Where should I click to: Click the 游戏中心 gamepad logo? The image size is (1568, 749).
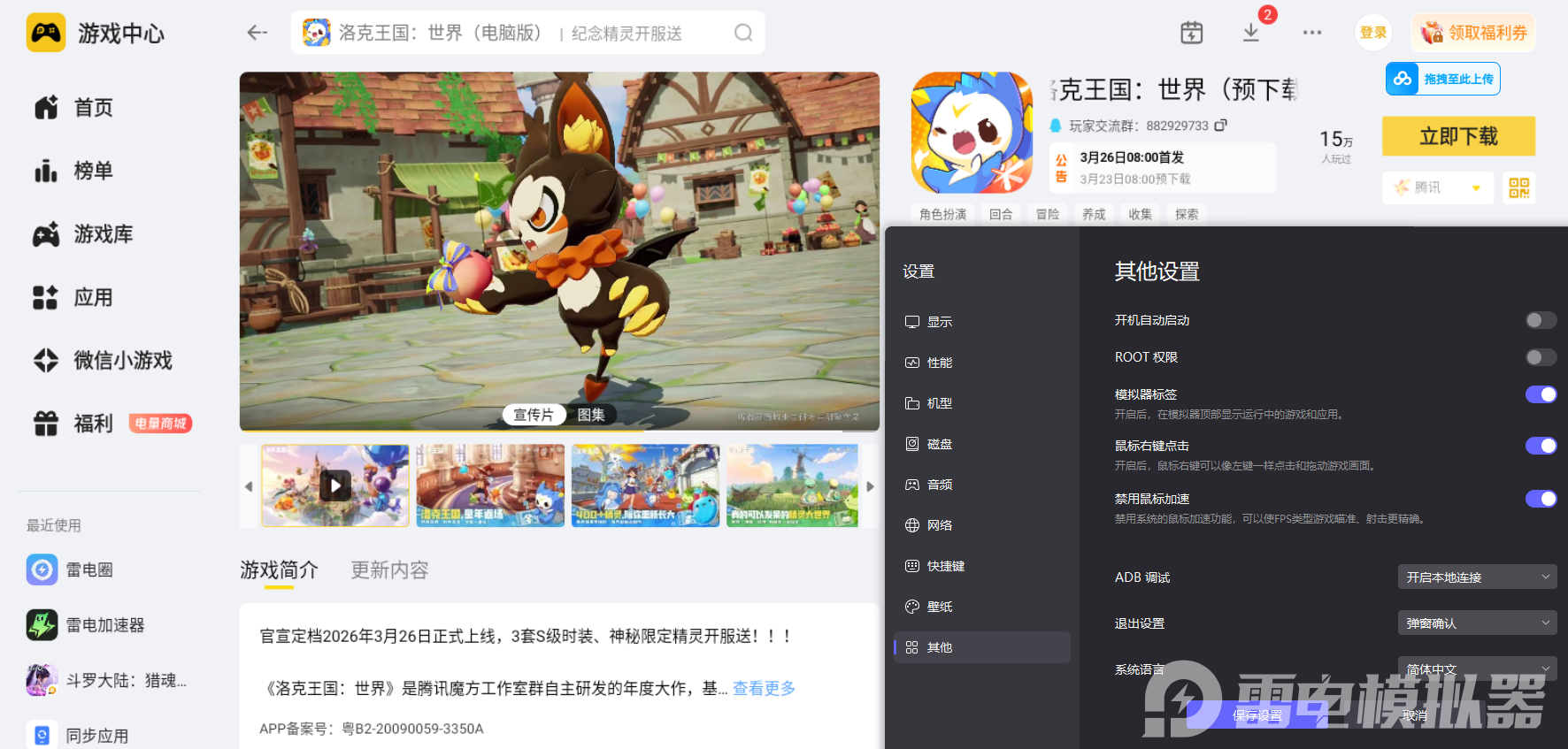pos(46,33)
